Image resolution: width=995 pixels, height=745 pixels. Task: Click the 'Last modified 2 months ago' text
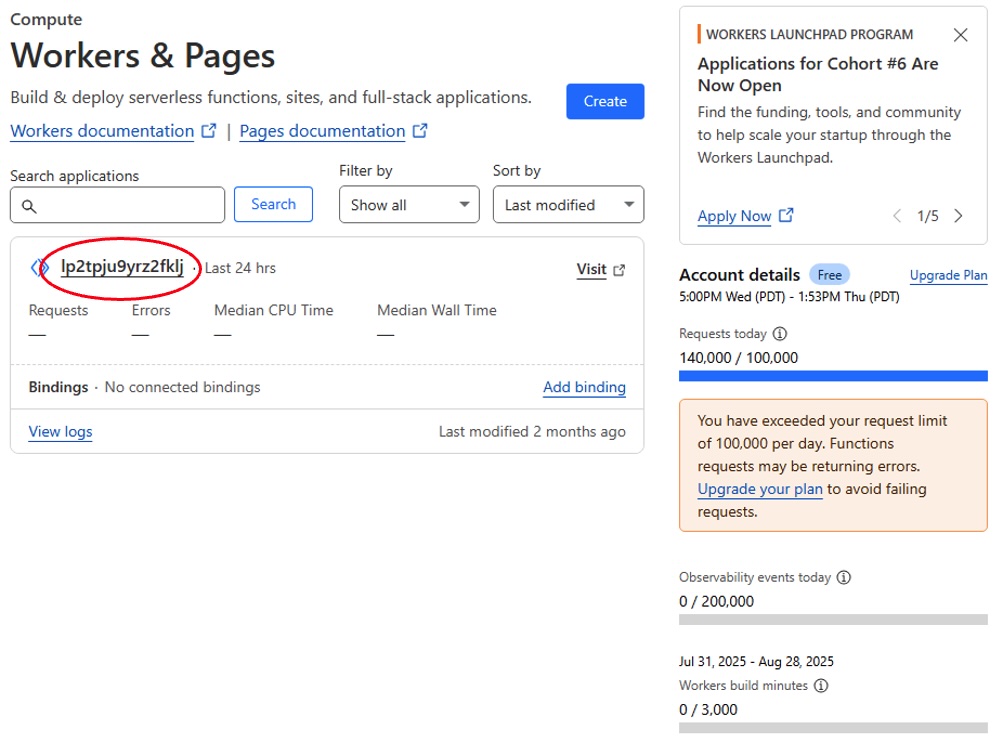(x=532, y=432)
